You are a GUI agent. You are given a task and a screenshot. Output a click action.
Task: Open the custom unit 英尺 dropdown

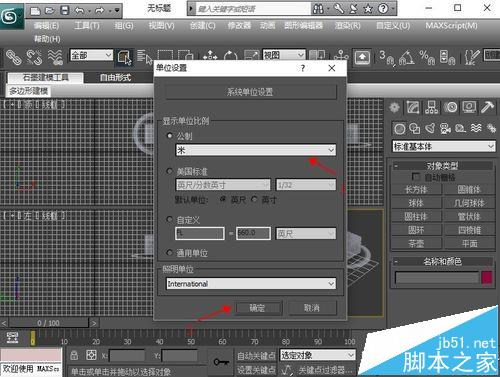click(x=306, y=233)
